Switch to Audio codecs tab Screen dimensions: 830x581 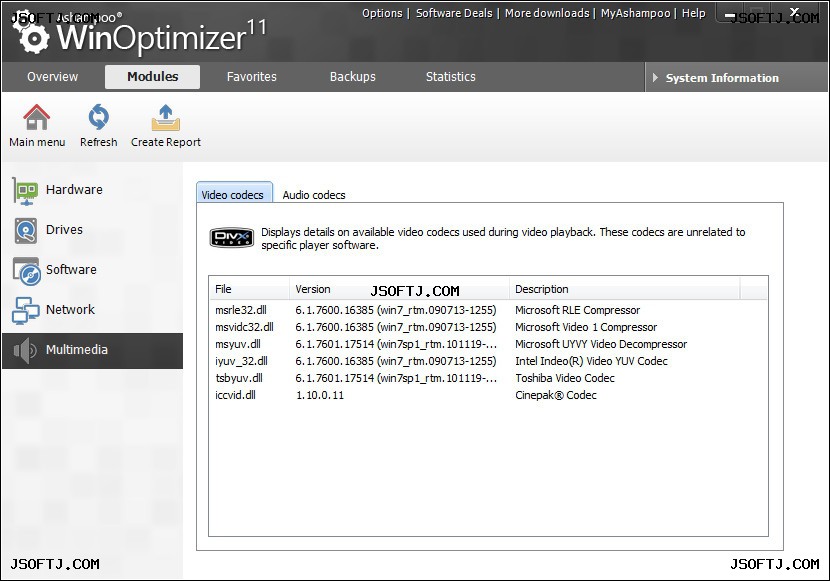coord(314,195)
